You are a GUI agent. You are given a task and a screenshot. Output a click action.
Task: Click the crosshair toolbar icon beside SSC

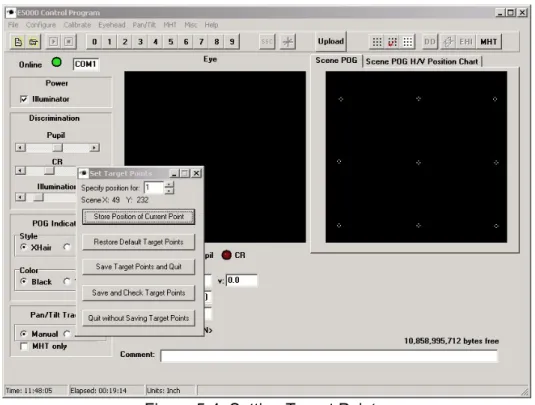(288, 42)
